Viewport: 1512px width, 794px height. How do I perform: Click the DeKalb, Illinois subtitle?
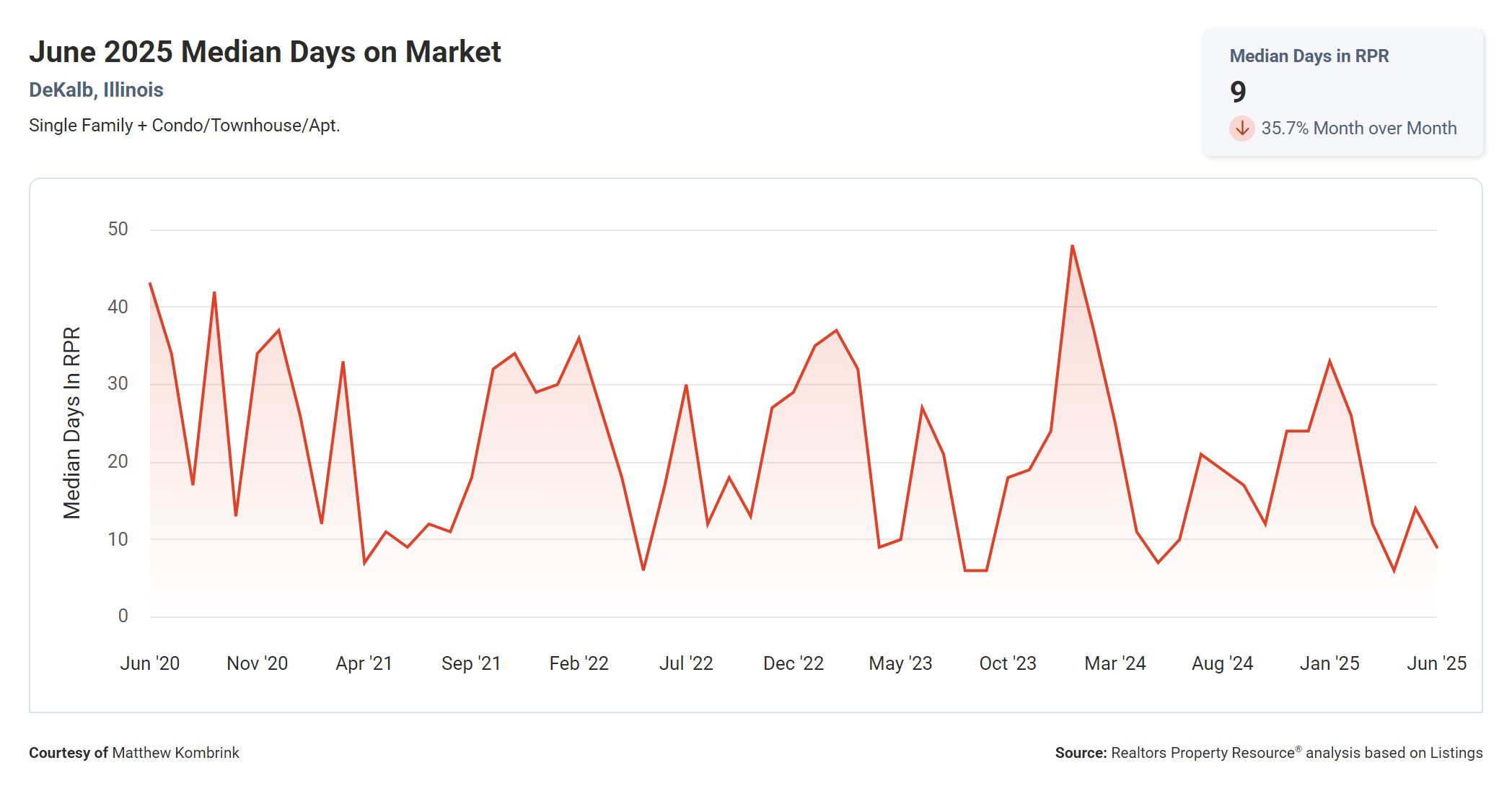(96, 90)
